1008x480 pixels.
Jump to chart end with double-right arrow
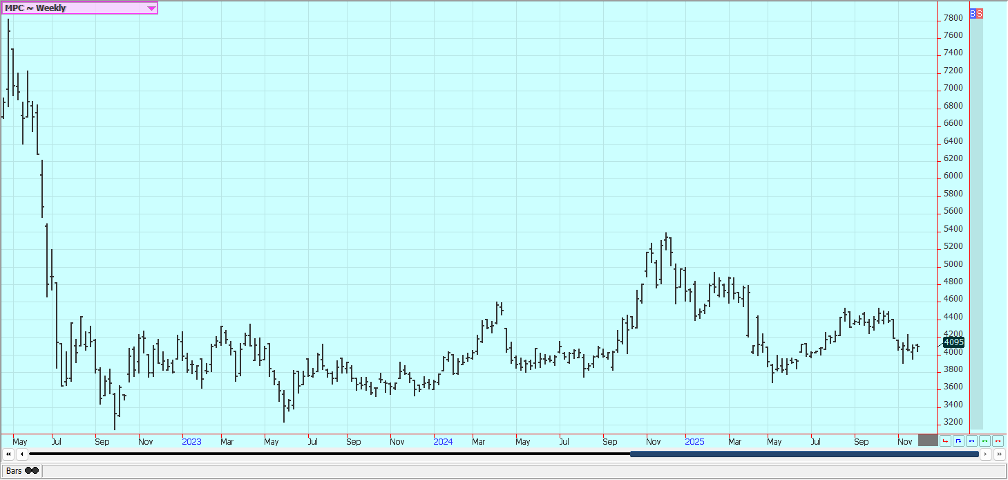point(998,454)
